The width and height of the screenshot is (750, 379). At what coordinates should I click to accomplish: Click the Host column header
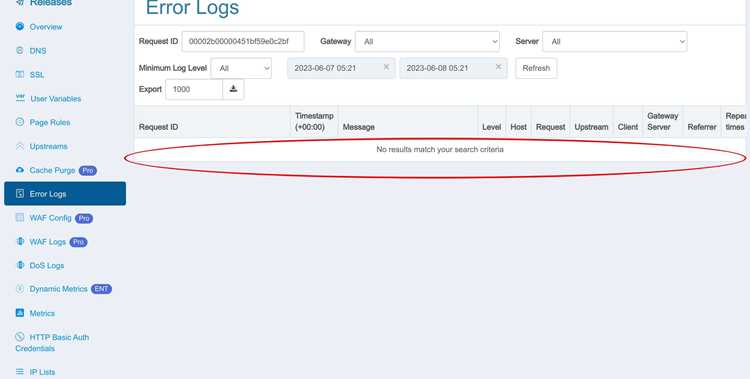point(518,127)
